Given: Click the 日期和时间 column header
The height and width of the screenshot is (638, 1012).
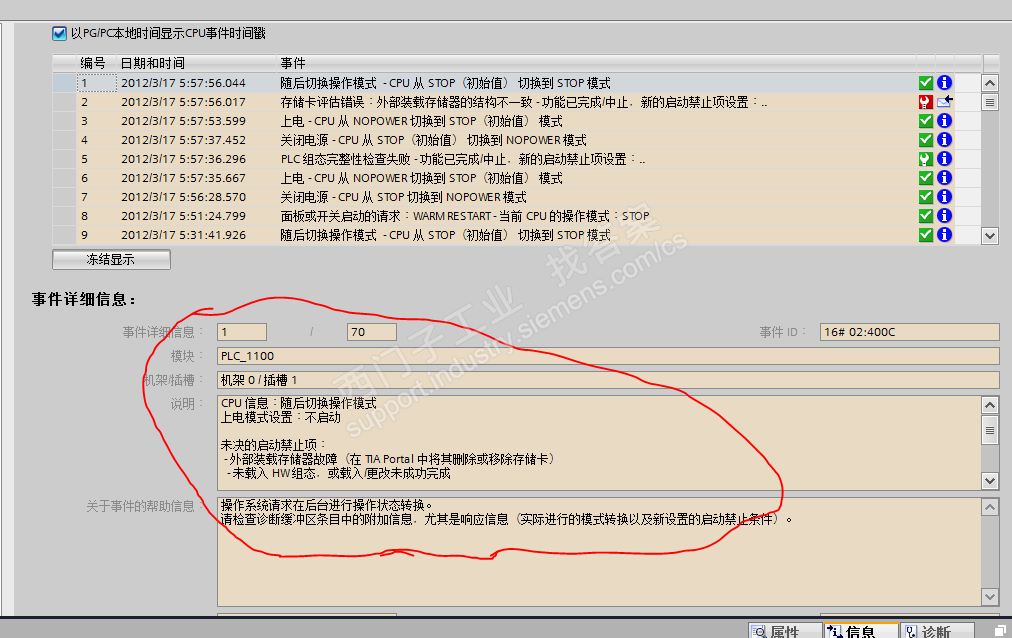Looking at the screenshot, I should pyautogui.click(x=152, y=63).
